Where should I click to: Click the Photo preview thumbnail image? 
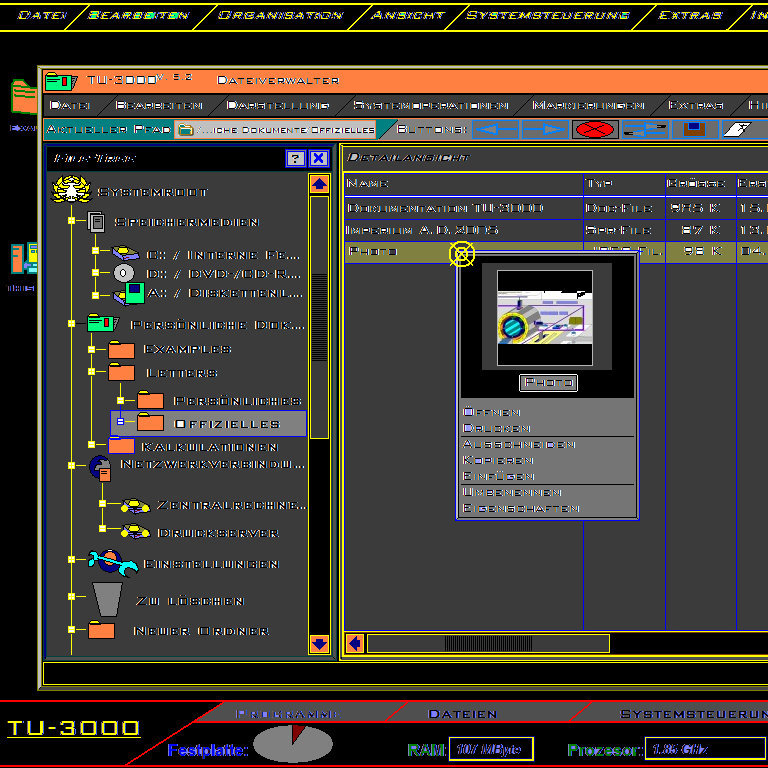pos(545,317)
